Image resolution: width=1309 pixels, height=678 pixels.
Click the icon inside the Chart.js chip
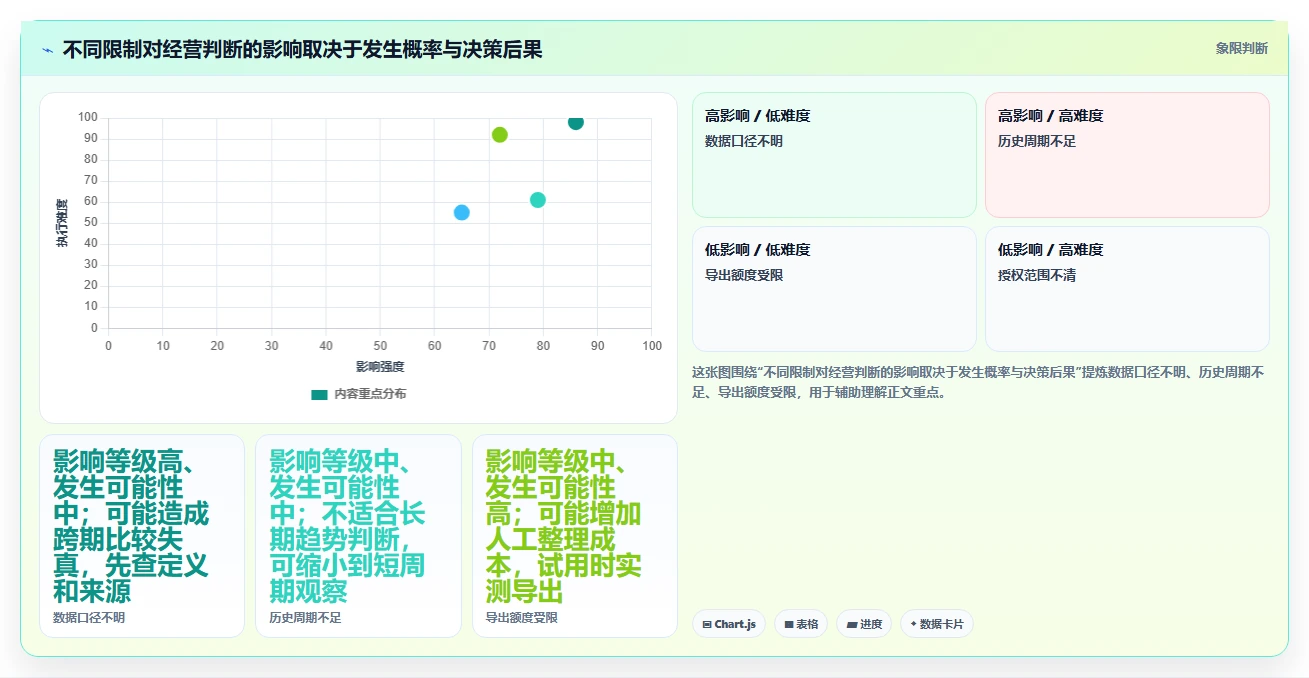707,624
